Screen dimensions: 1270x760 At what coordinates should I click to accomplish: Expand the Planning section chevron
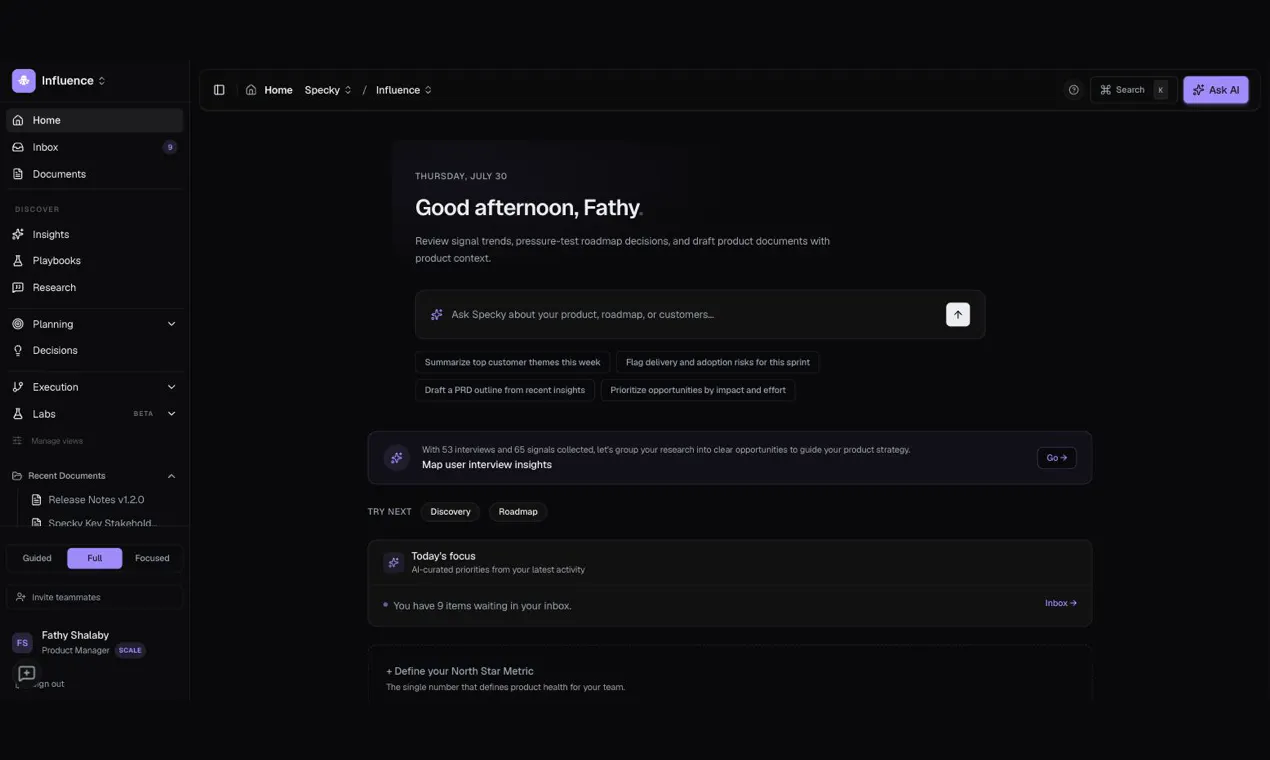coord(171,324)
